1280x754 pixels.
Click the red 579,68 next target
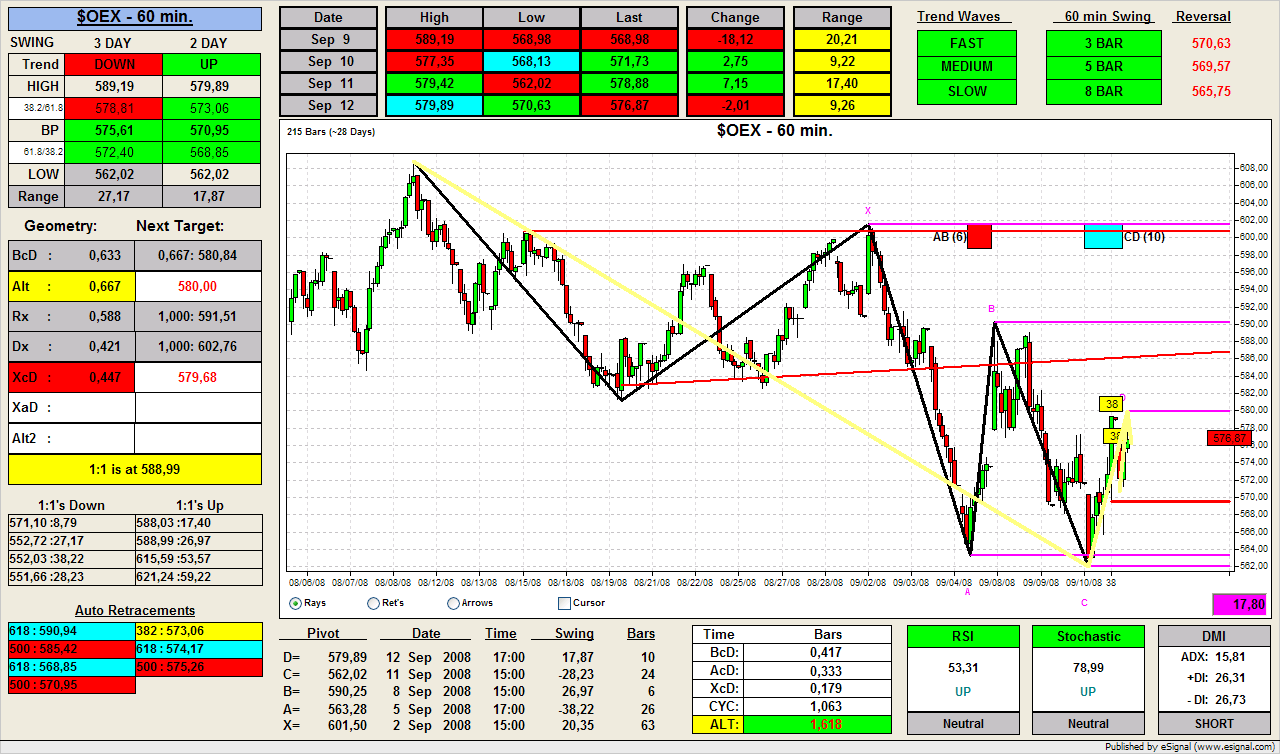click(x=198, y=377)
